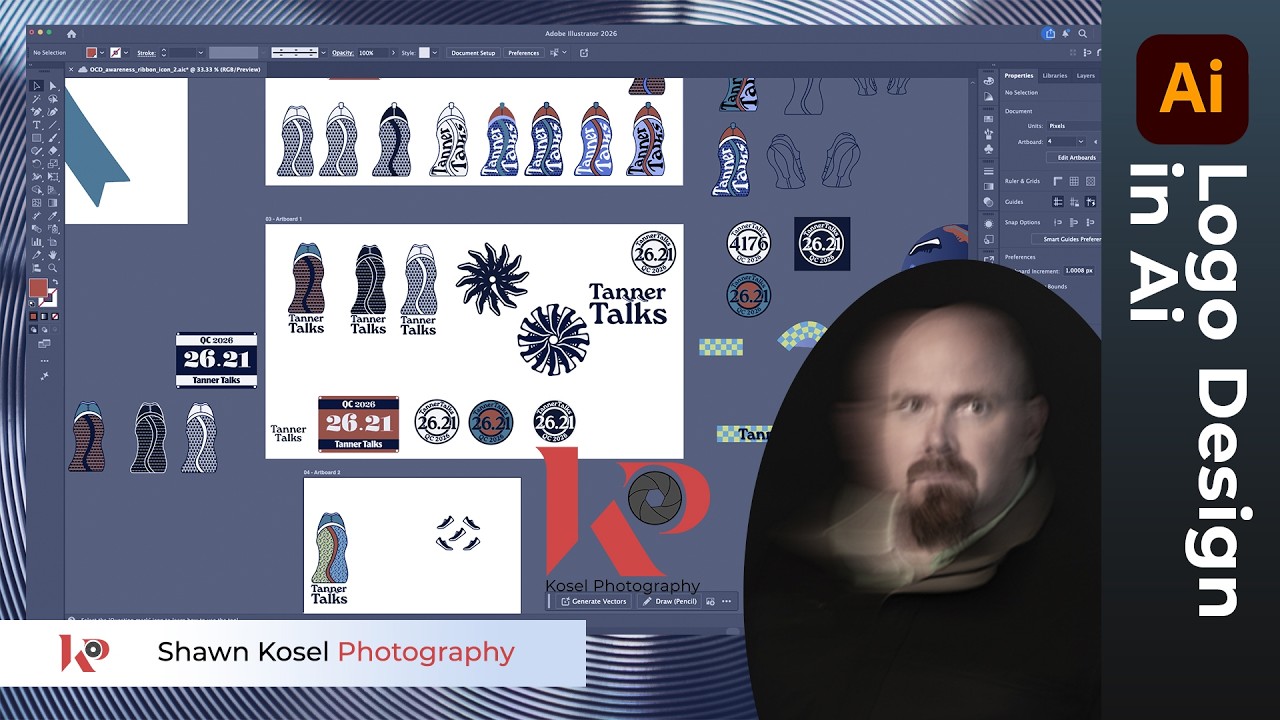The image size is (1280, 720).
Task: Choose the Magic Wand tool
Action: click(x=37, y=99)
